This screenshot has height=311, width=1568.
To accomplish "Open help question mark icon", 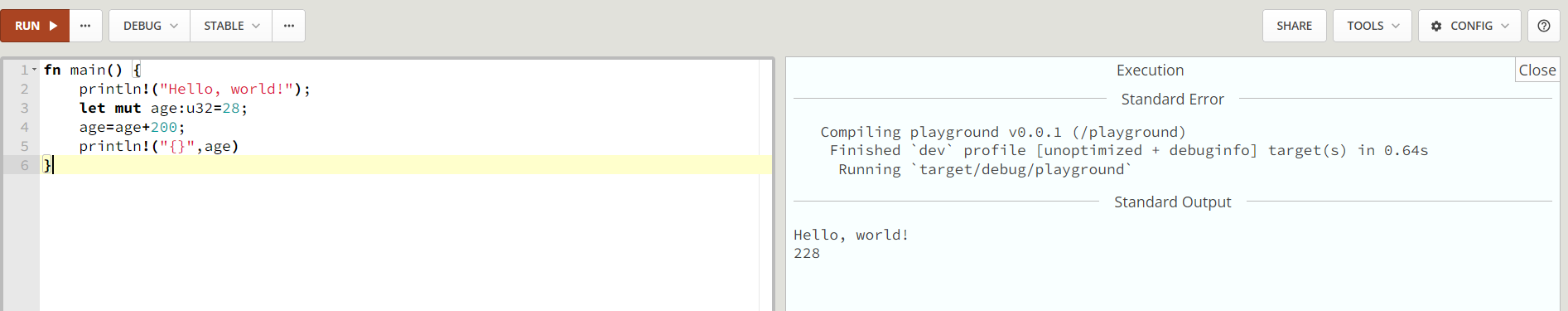I will (x=1543, y=26).
